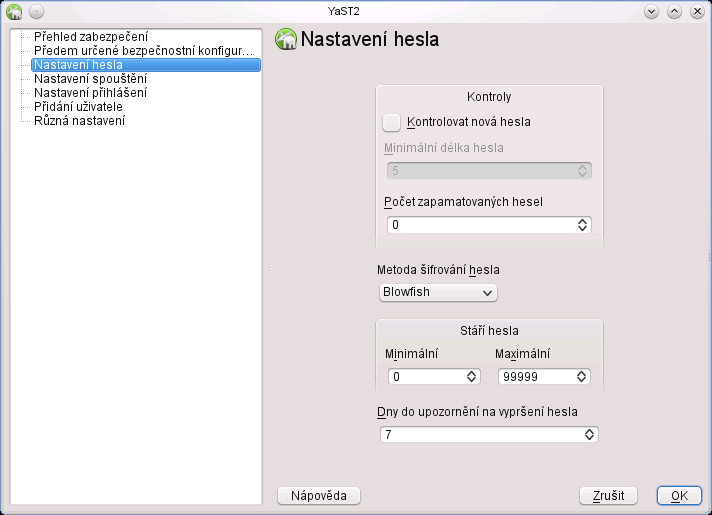Close the YaST2 window
This screenshot has height=515, width=712.
point(697,11)
